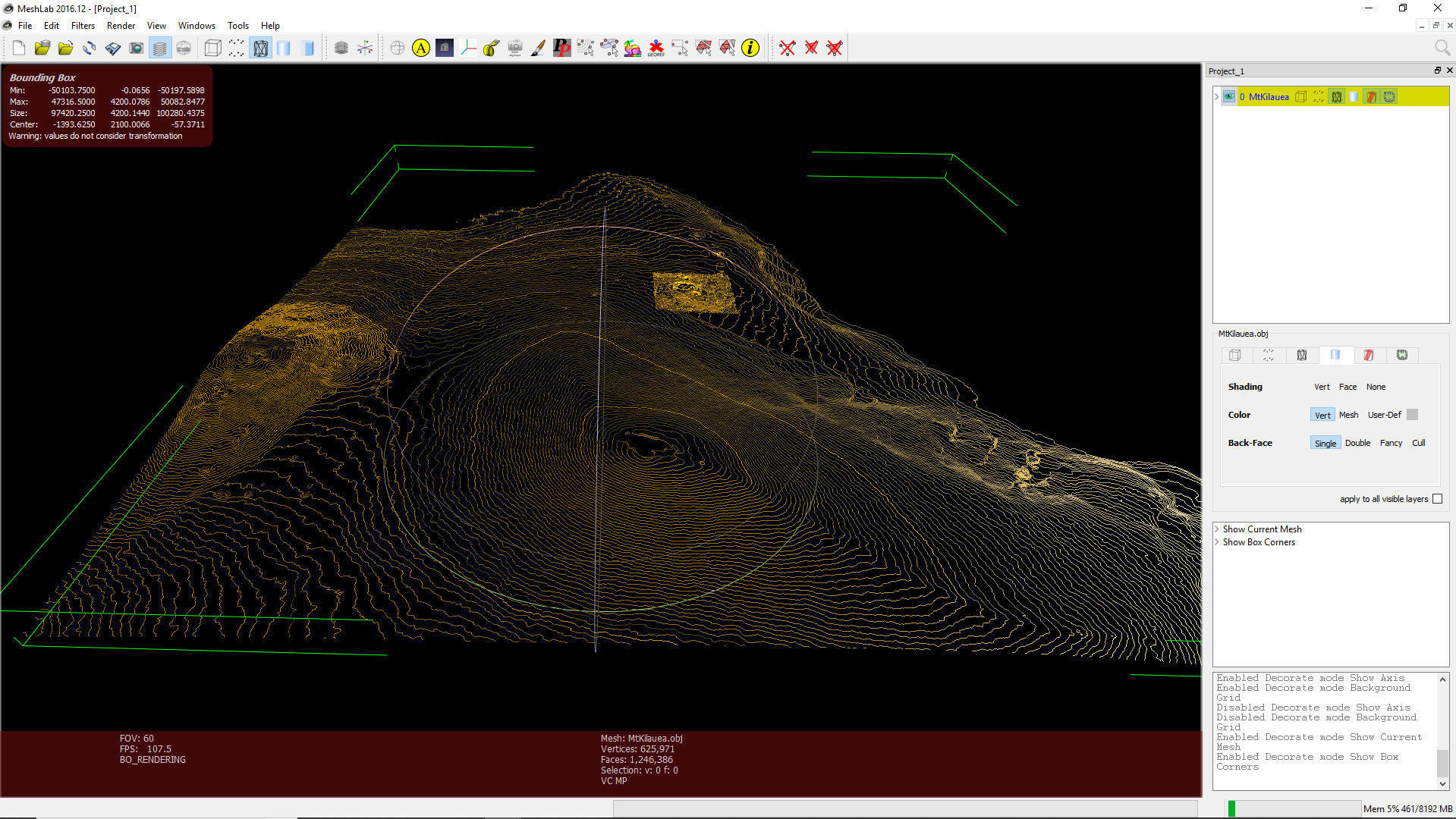Select the Z-painting brush tool
The width and height of the screenshot is (1456, 819).
pyautogui.click(x=539, y=49)
